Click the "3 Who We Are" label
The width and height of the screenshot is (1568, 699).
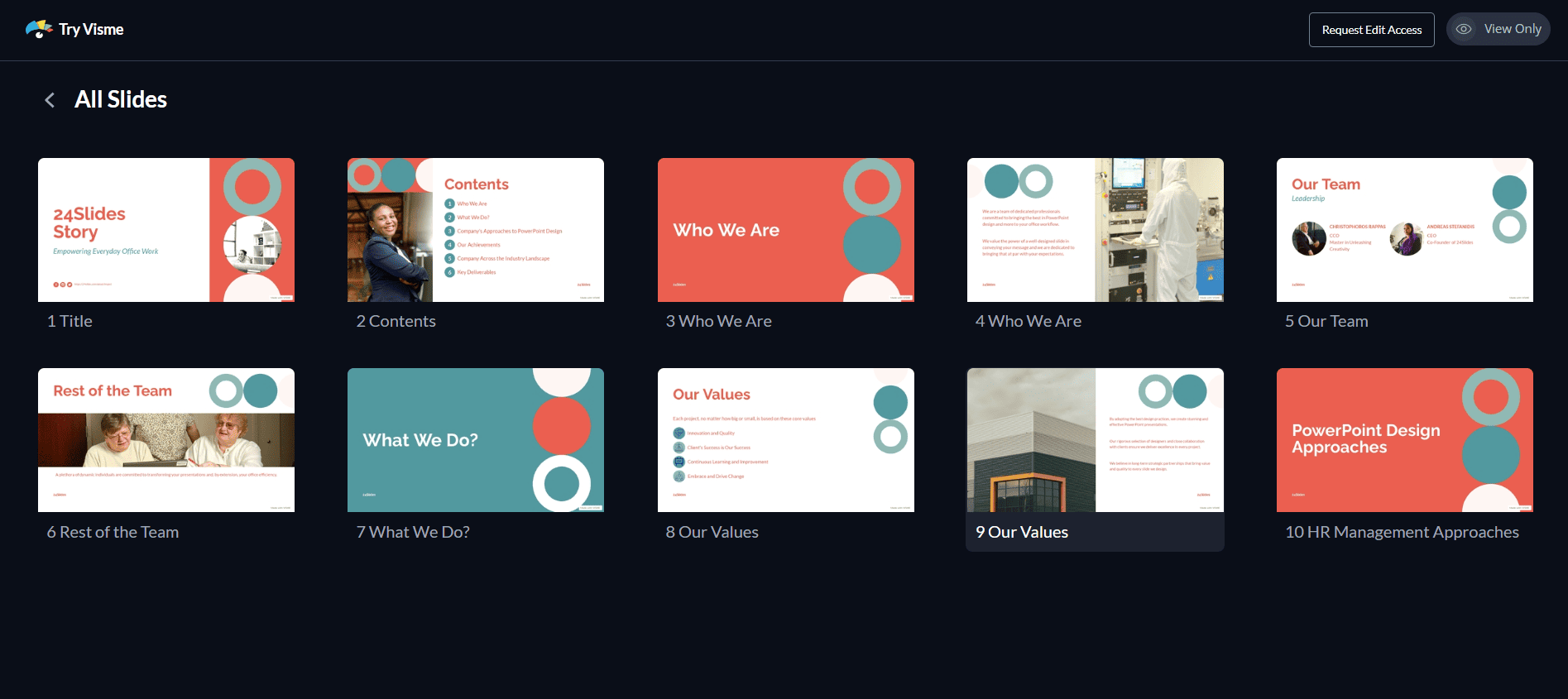[x=718, y=321]
